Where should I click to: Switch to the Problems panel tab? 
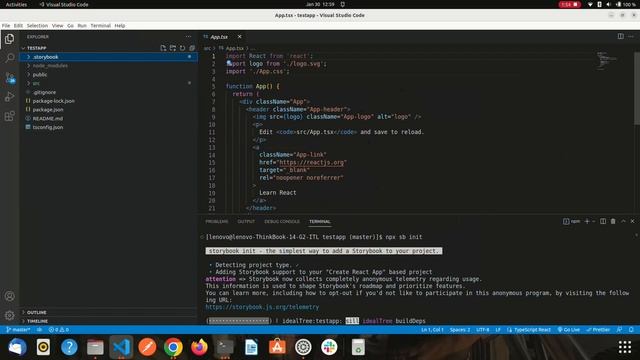tap(217, 222)
